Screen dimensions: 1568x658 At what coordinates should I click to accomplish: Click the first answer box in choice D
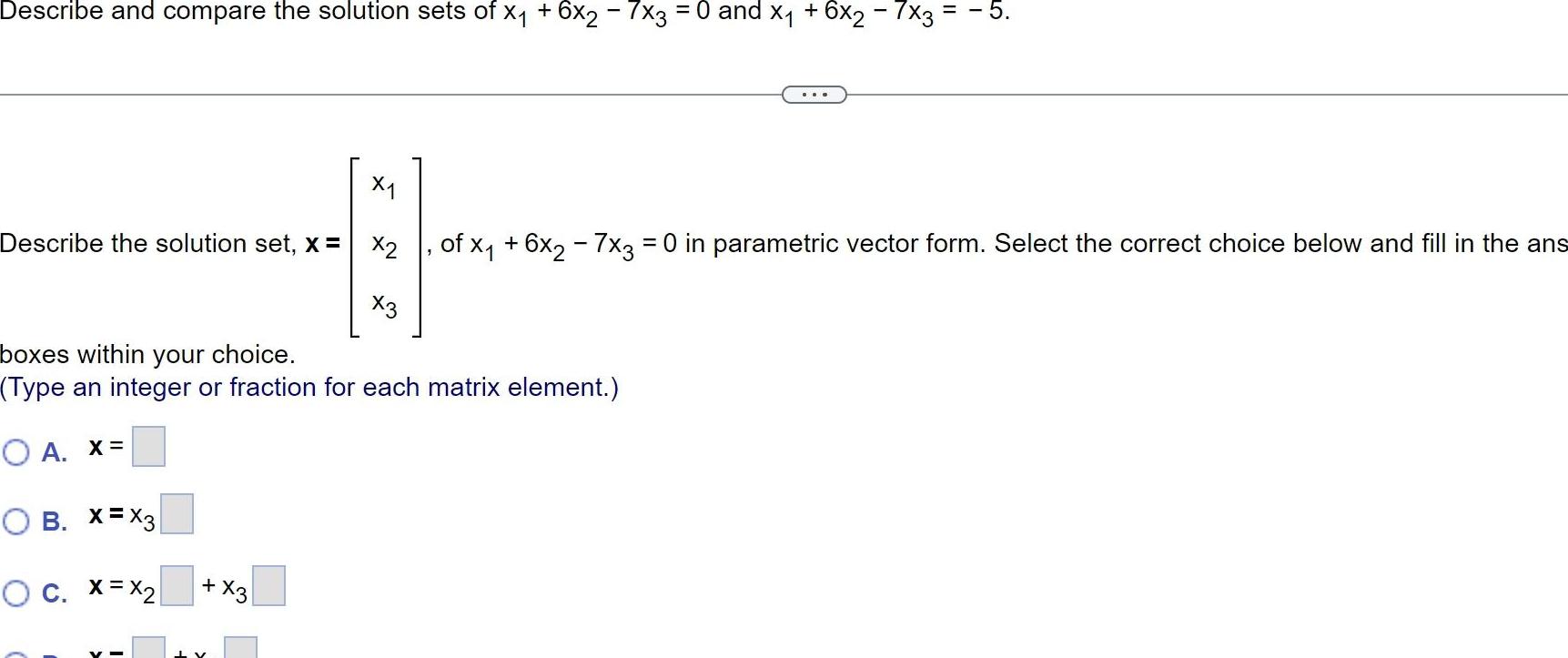[x=149, y=651]
